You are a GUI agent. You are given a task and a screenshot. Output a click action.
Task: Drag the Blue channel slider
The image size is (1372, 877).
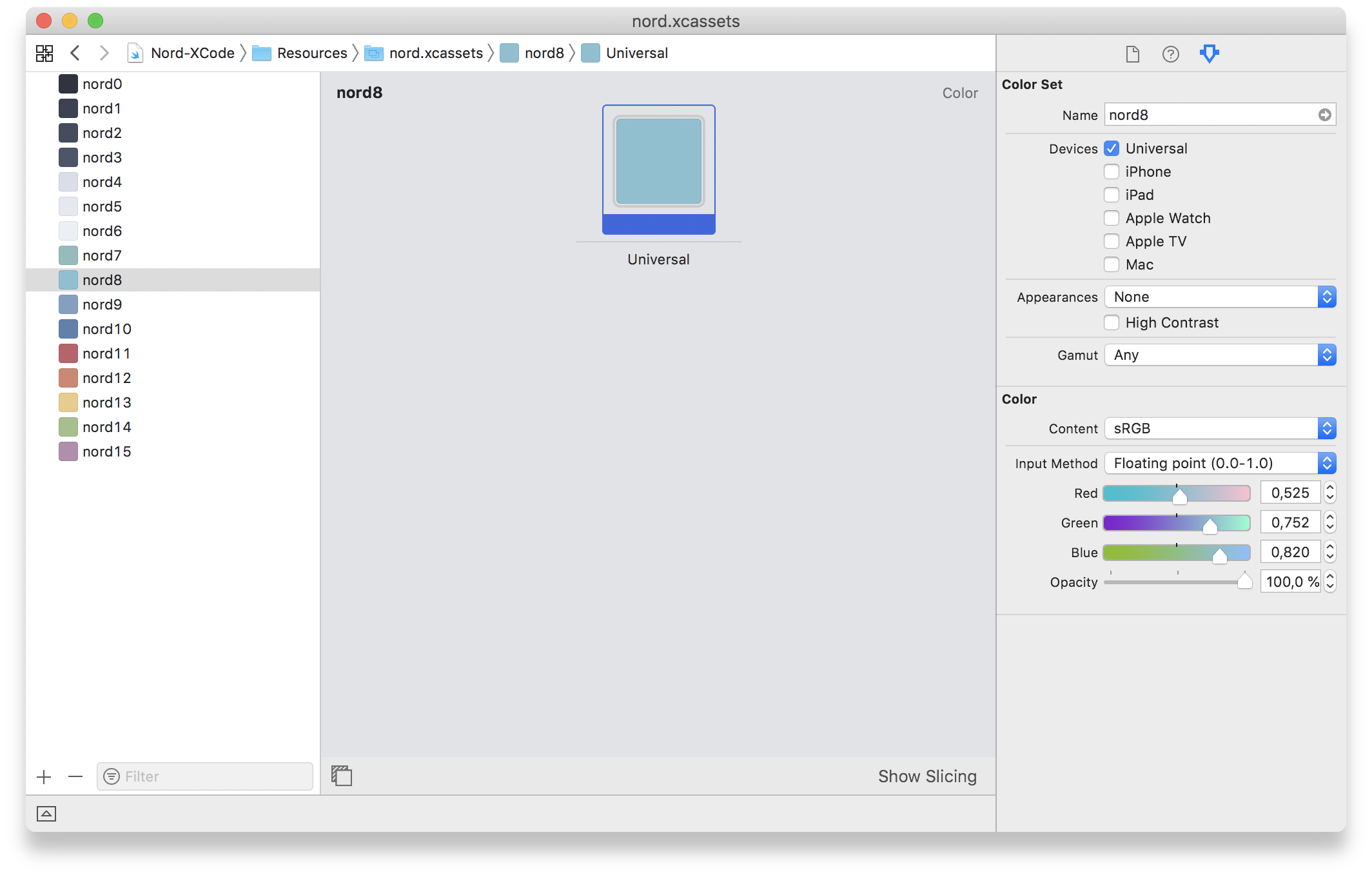(1222, 553)
